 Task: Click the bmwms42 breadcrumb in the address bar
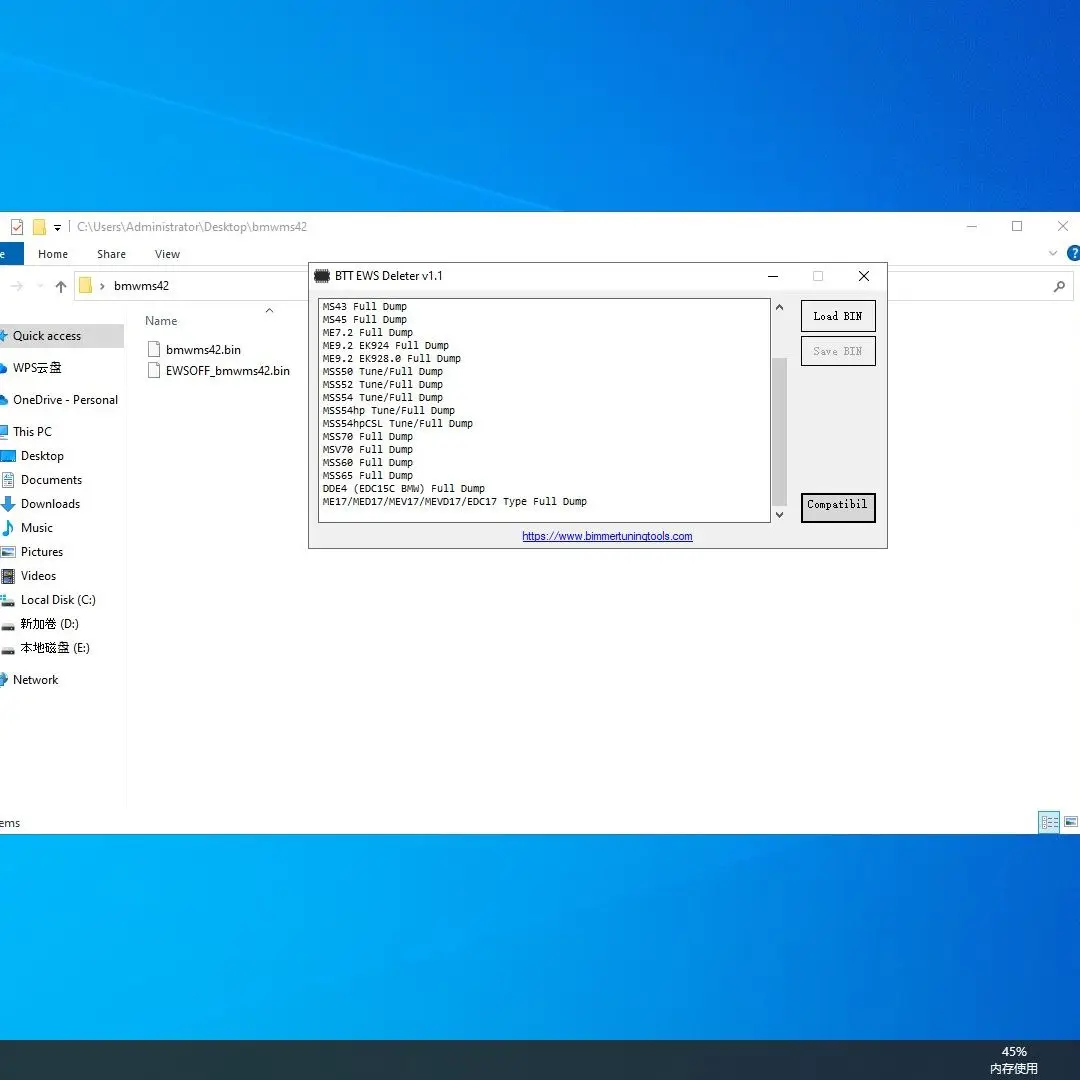[141, 286]
